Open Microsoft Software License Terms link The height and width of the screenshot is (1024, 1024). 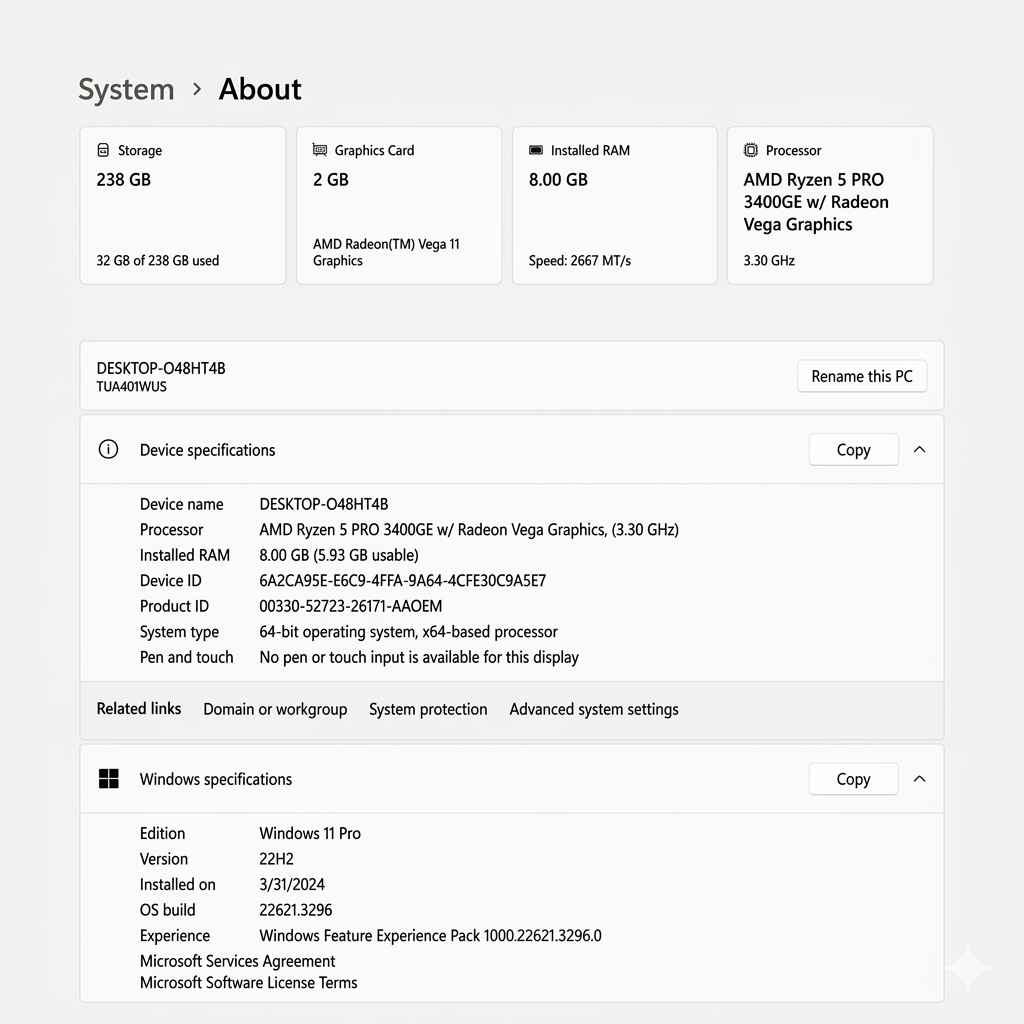click(x=248, y=982)
